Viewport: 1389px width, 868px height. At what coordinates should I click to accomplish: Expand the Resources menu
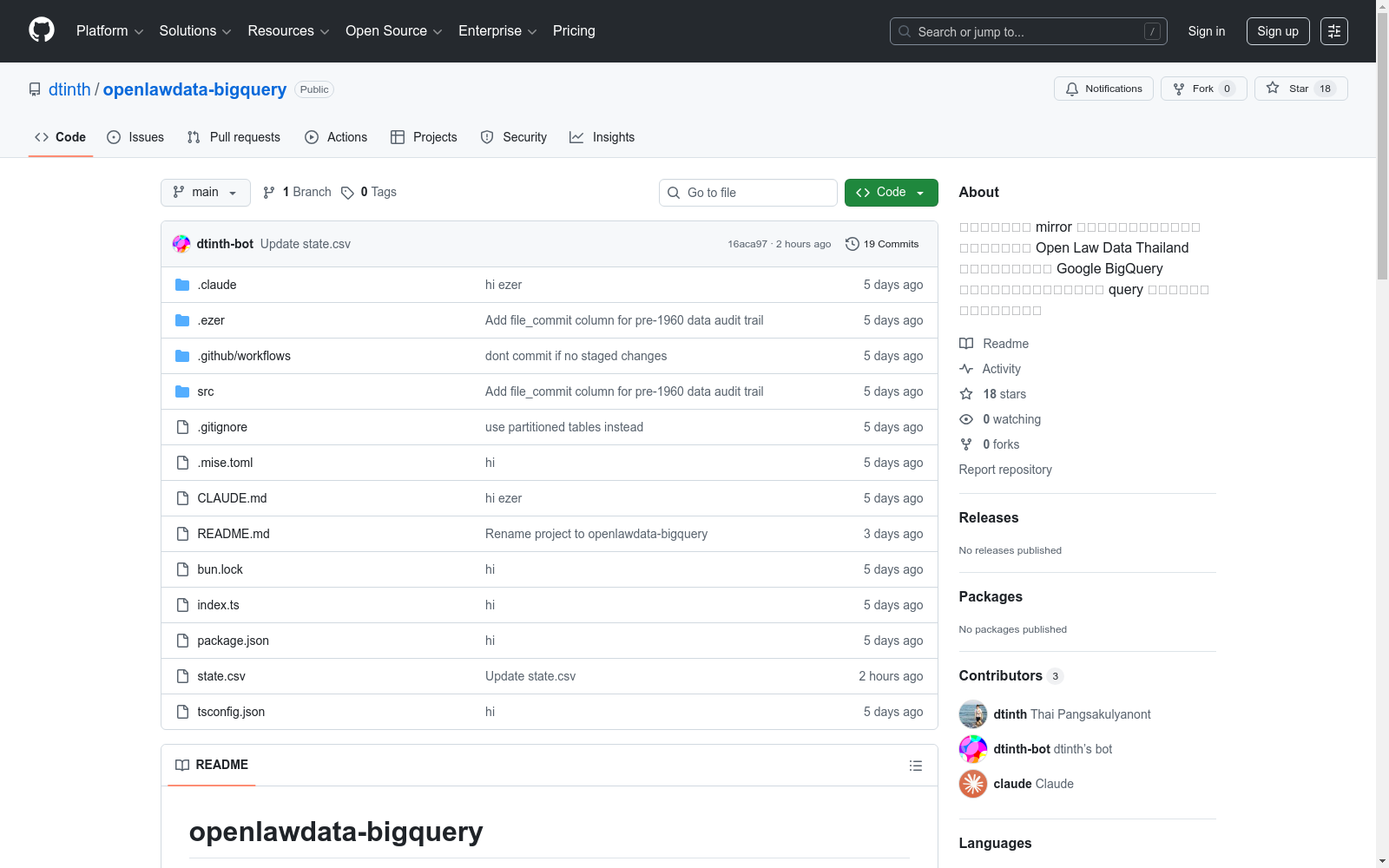[288, 31]
